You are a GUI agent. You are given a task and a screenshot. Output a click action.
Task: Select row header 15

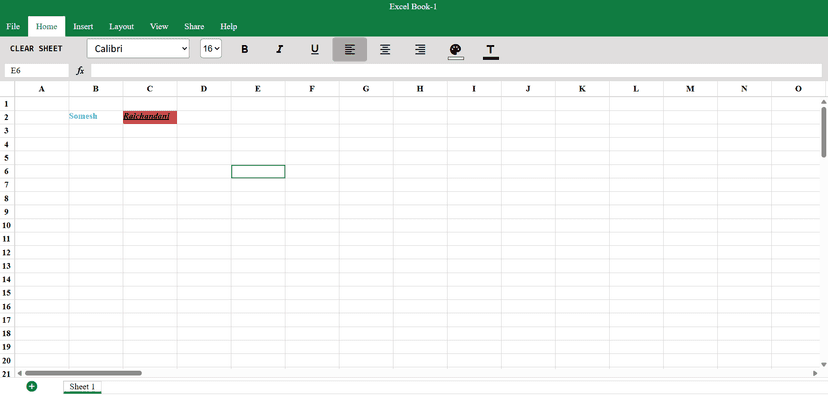point(7,293)
